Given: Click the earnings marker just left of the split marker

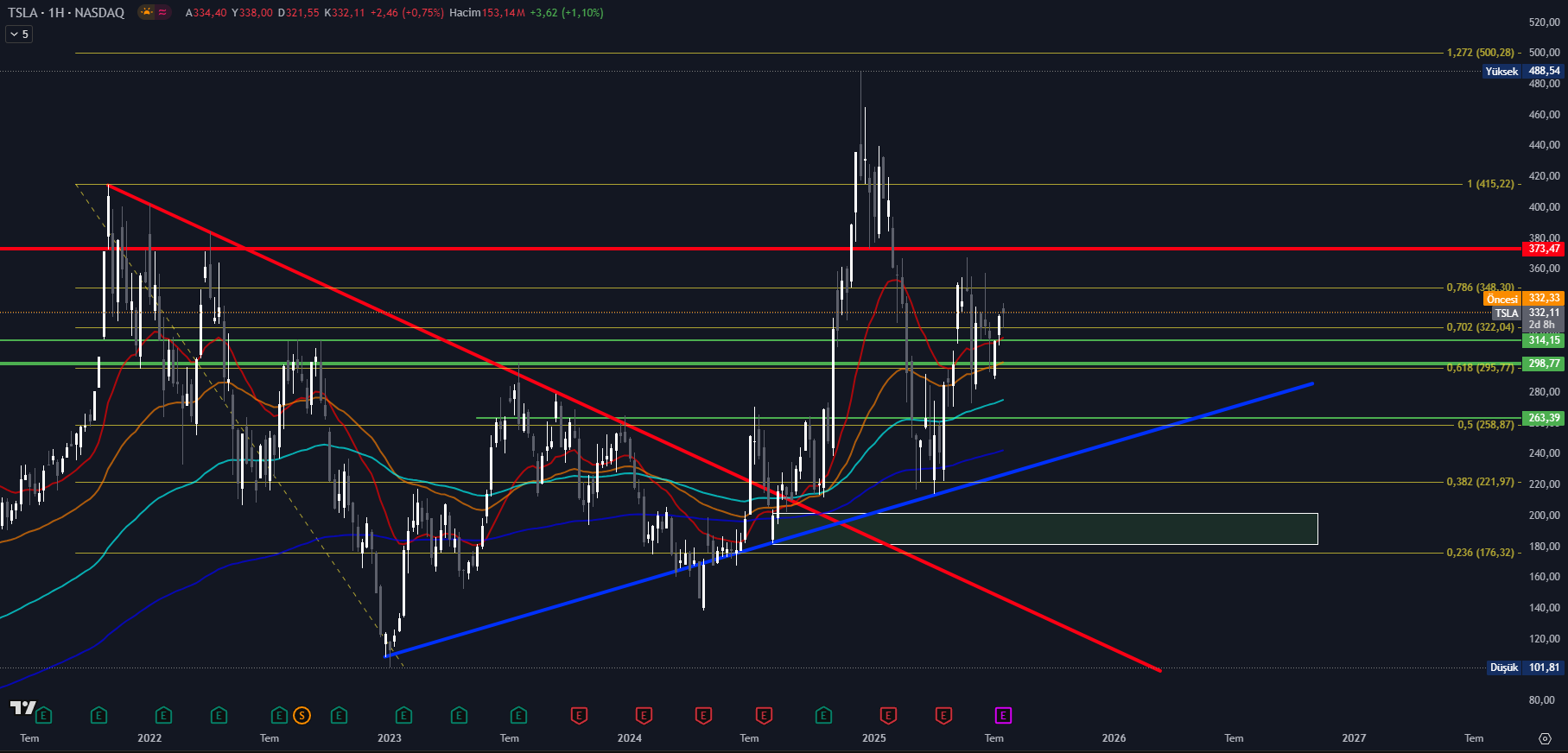Looking at the screenshot, I should [278, 715].
